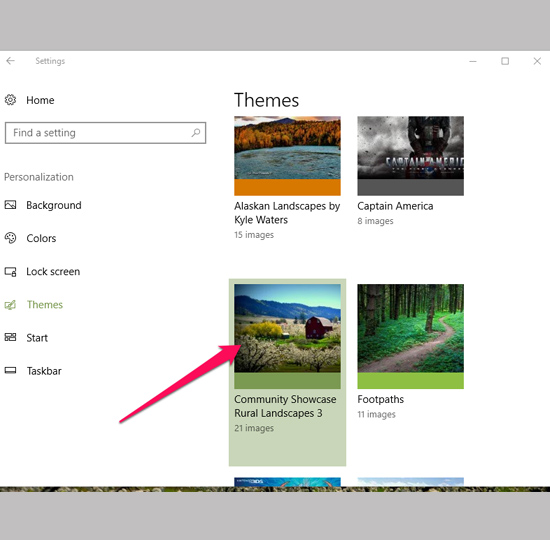Open the Taskbar section
Image resolution: width=550 pixels, height=540 pixels.
click(44, 371)
